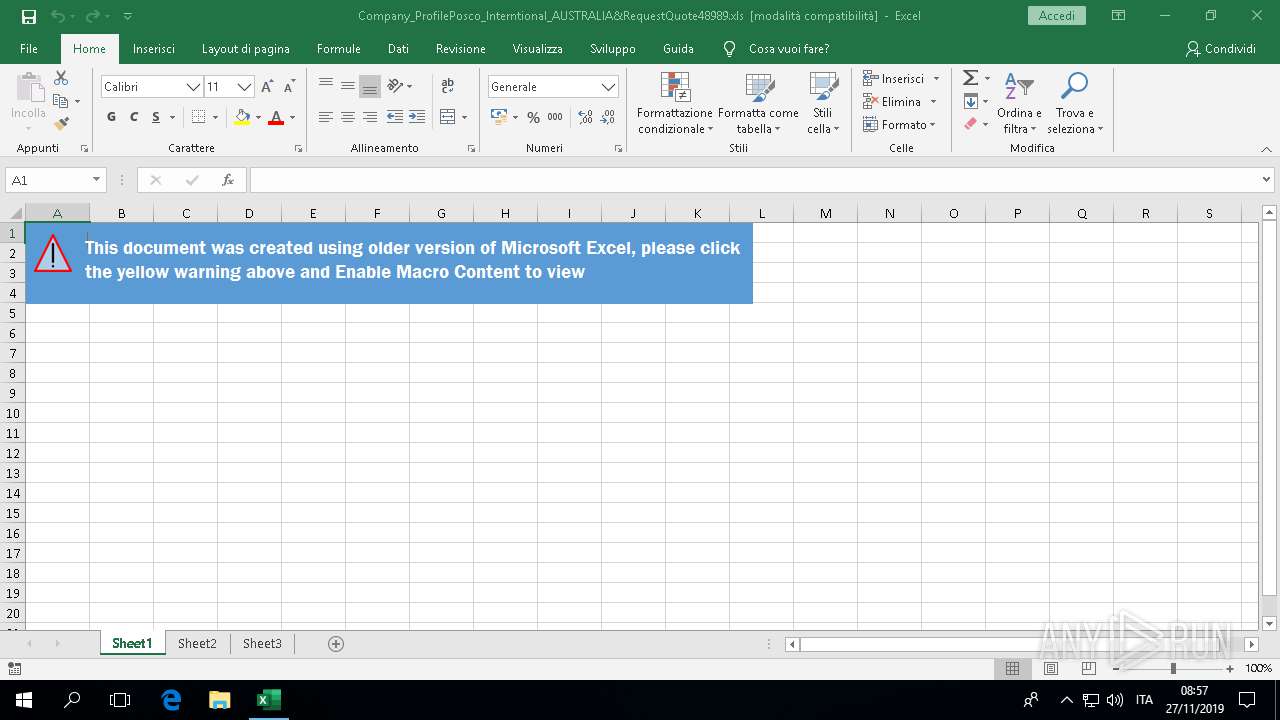Click the Name Box showing A1
Image resolution: width=1280 pixels, height=720 pixels.
[47, 180]
